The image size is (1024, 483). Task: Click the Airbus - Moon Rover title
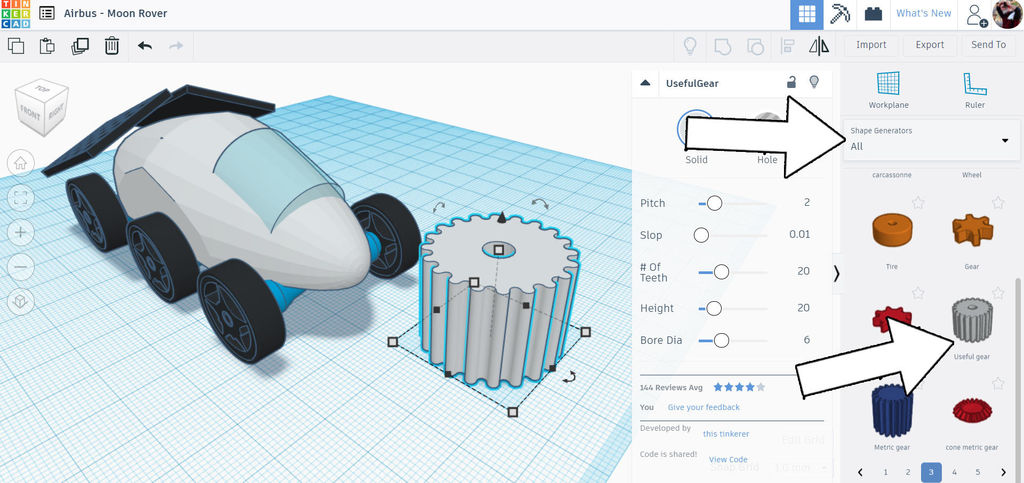click(116, 13)
